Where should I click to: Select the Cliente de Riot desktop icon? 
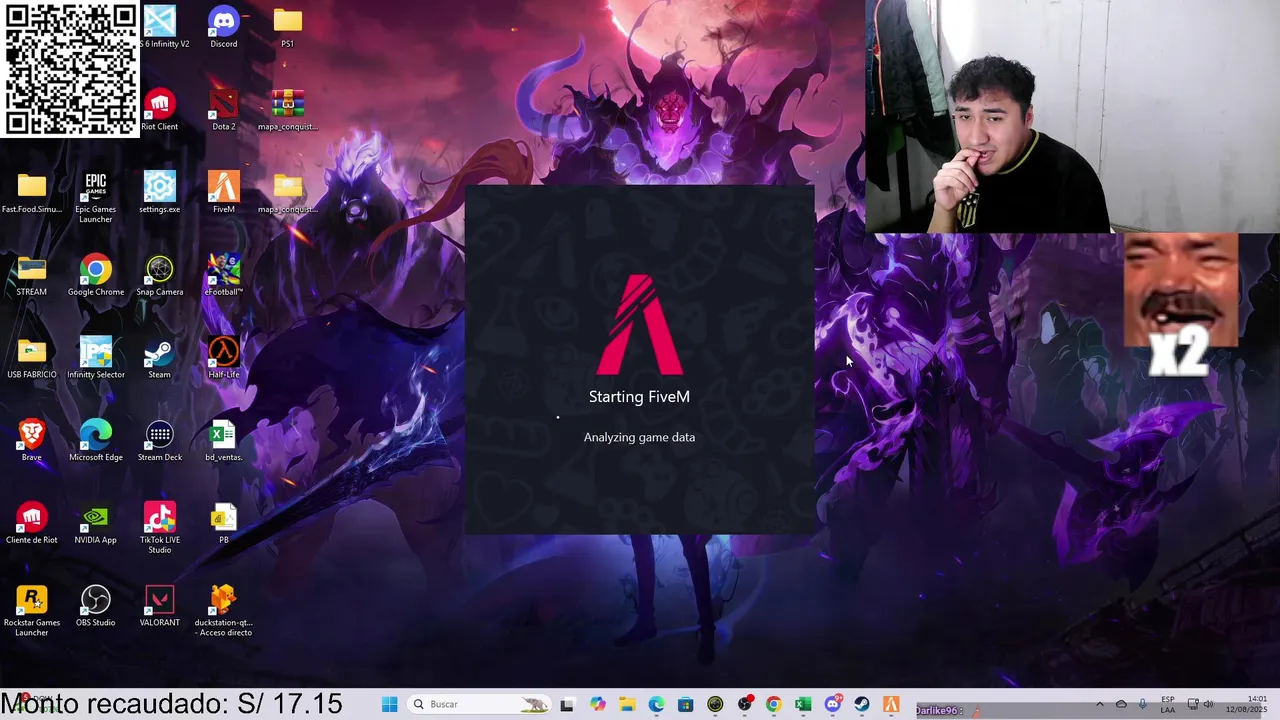pos(31,523)
